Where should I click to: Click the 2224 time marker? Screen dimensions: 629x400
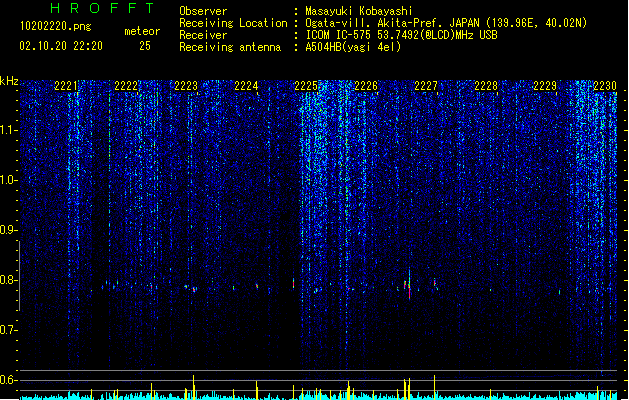tap(246, 85)
